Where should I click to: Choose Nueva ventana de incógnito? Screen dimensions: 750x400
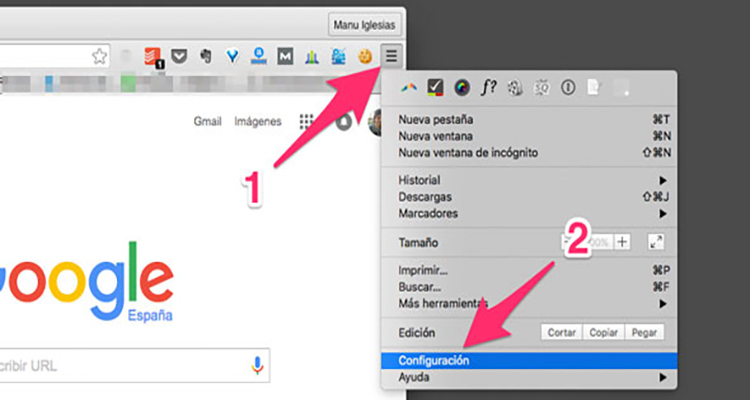[x=468, y=152]
